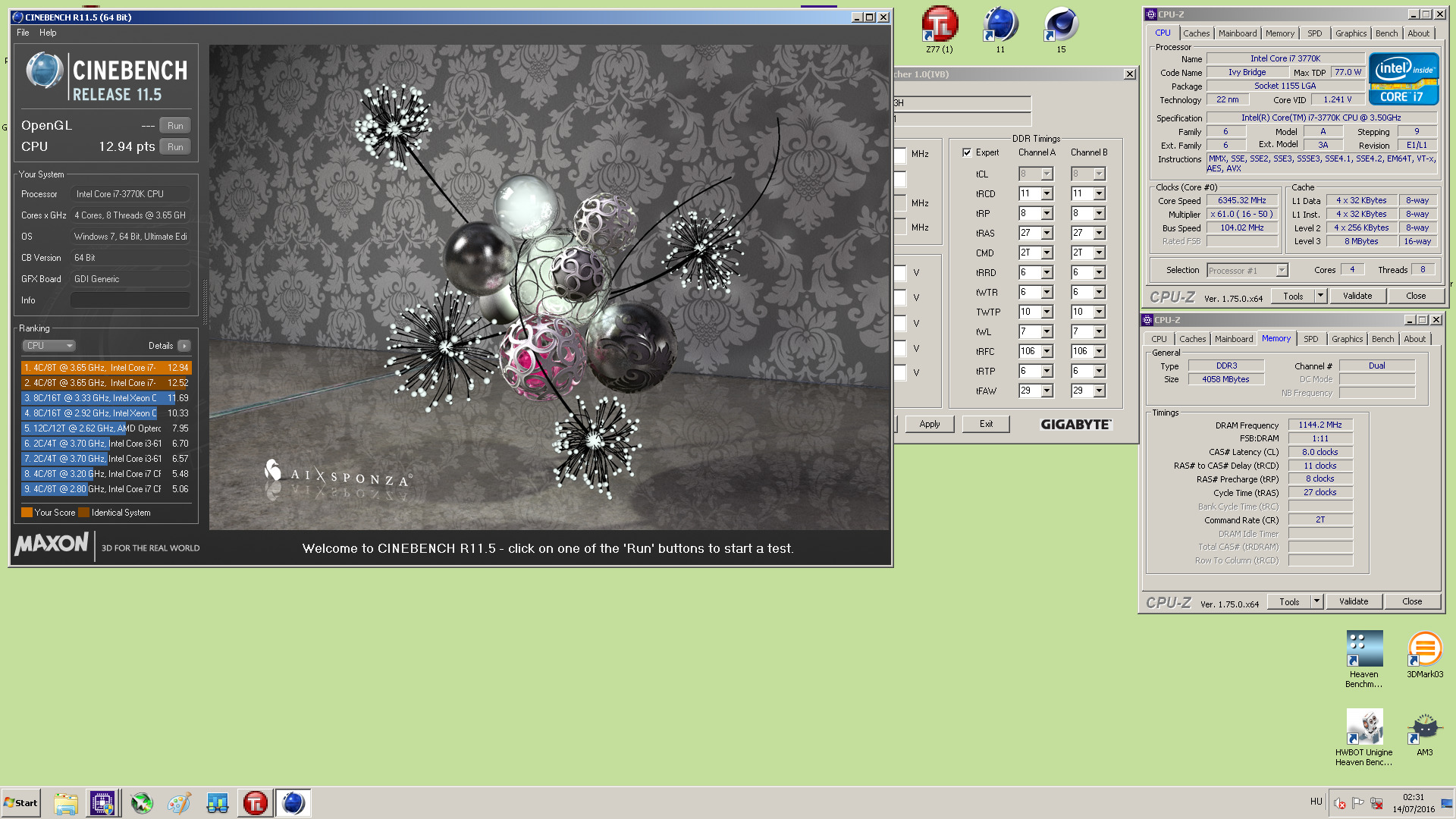1456x819 pixels.
Task: Open the Channel B tRP dropdown
Action: click(x=1099, y=214)
